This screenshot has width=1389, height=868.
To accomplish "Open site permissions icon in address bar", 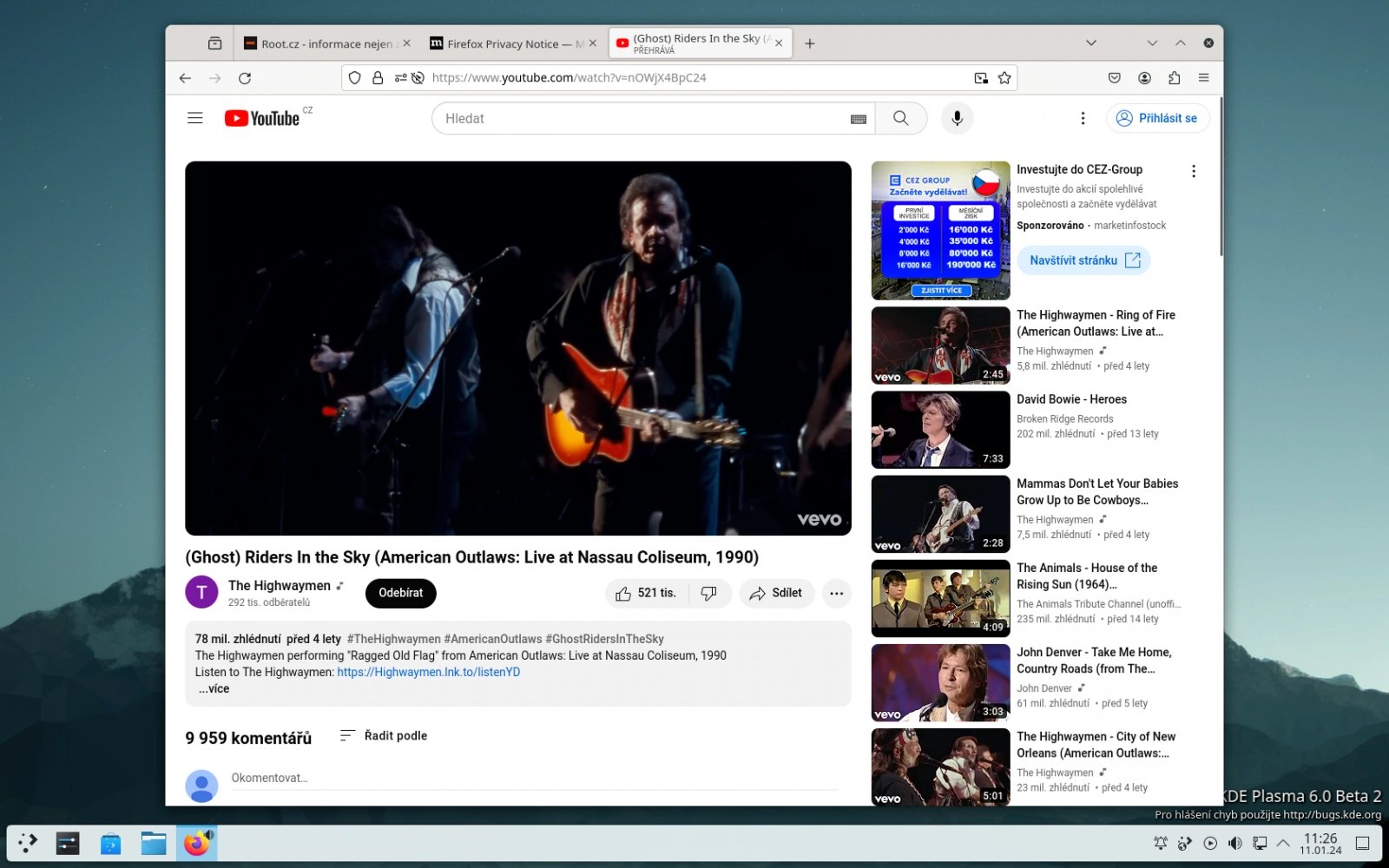I will (x=400, y=78).
